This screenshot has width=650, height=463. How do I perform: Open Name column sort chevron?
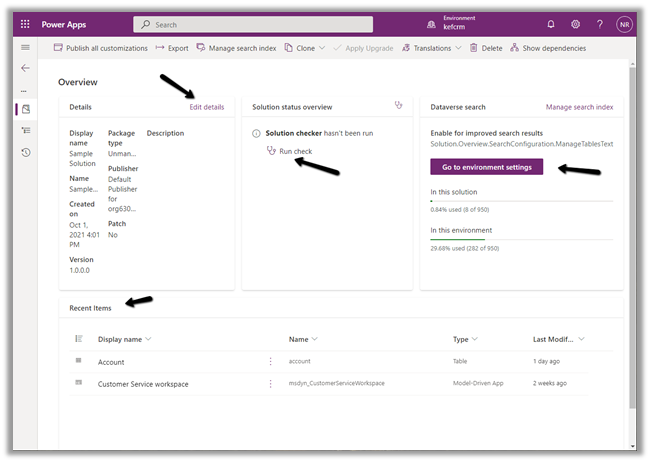point(315,339)
